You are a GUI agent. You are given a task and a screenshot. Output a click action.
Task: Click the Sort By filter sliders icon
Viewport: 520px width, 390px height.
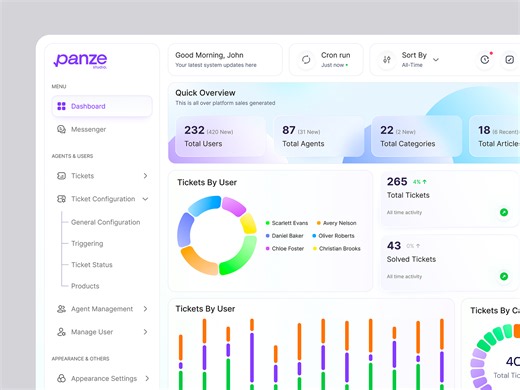387,60
